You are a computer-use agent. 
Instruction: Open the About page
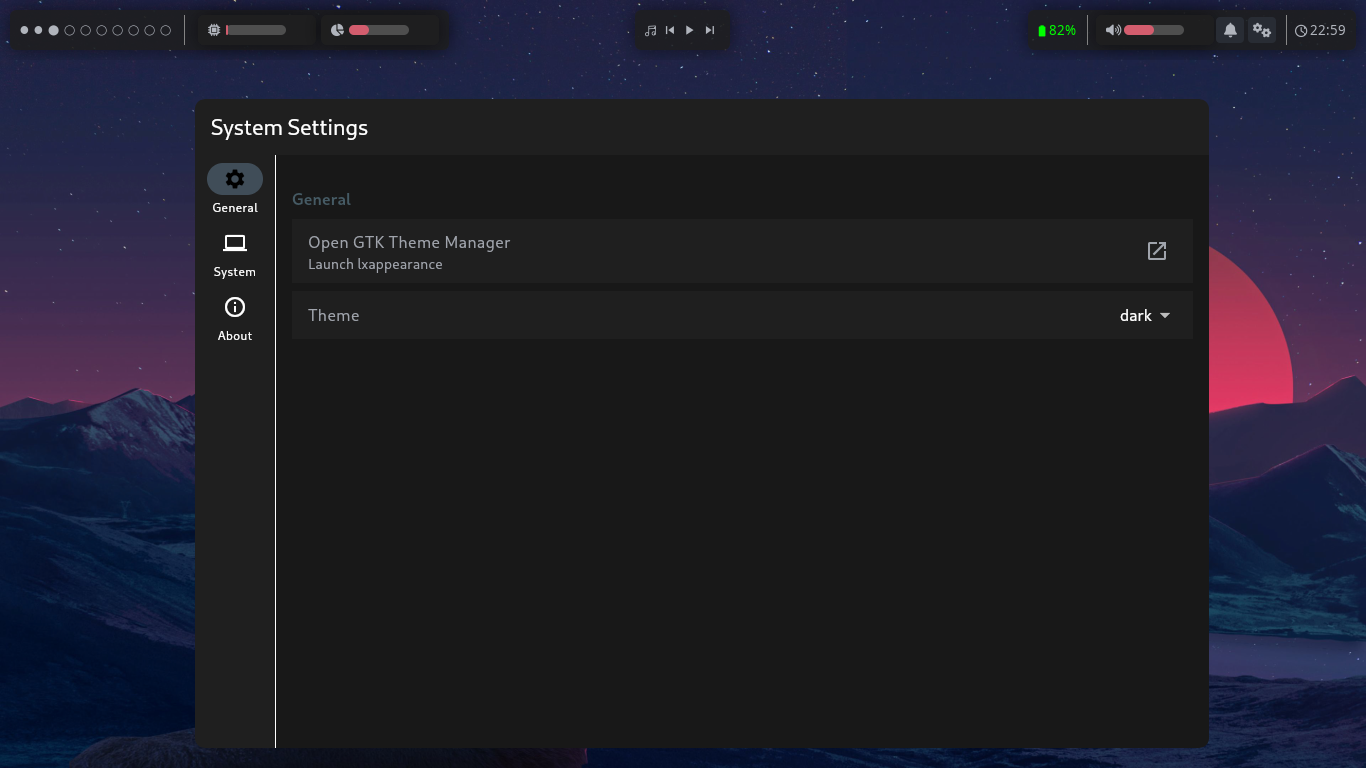coord(235,318)
